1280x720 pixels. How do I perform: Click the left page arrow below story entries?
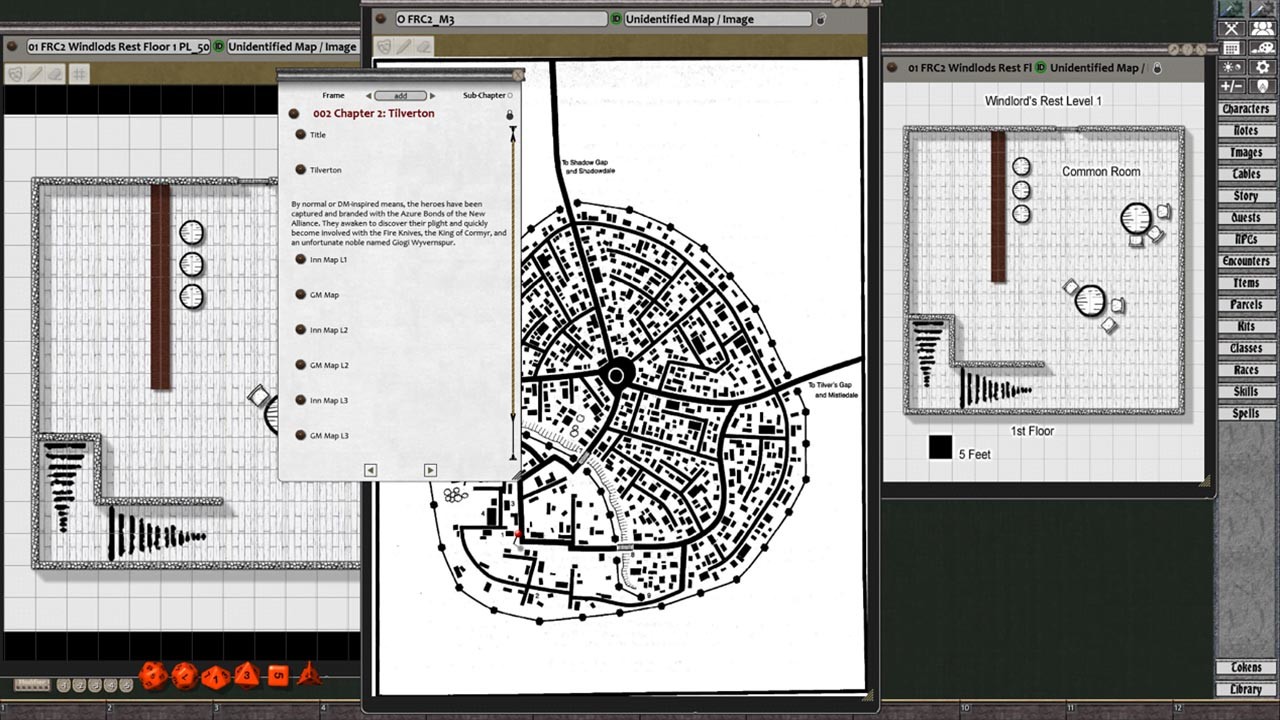[369, 469]
